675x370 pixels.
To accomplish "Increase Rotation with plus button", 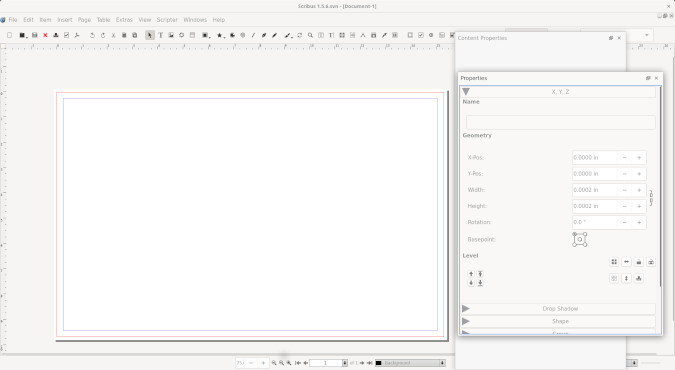I will point(639,222).
